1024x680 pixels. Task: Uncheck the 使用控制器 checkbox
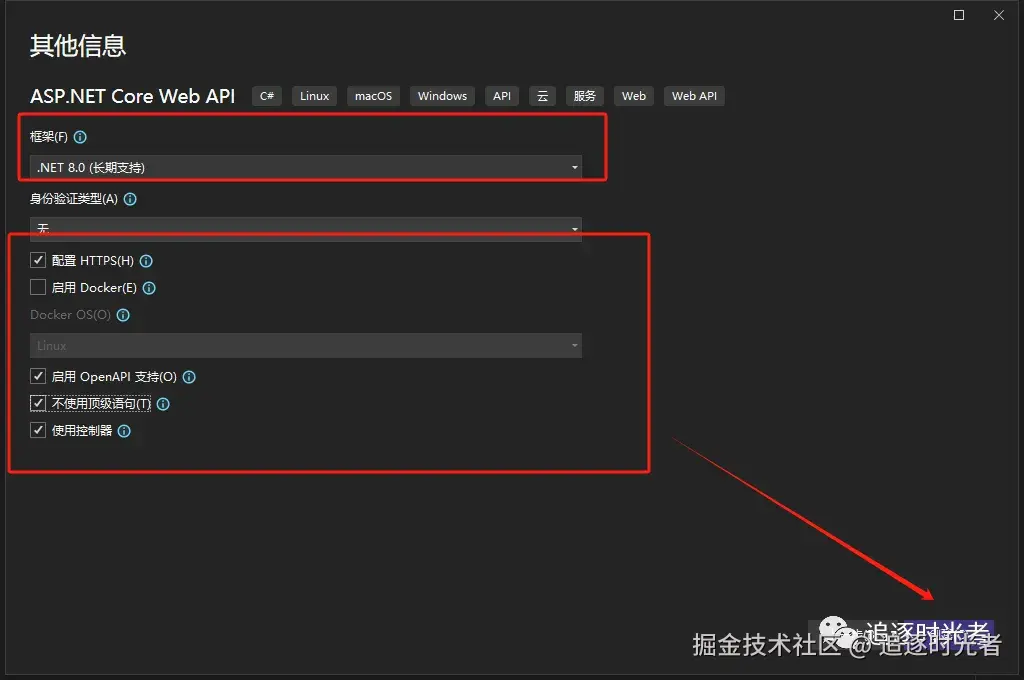pyautogui.click(x=38, y=430)
